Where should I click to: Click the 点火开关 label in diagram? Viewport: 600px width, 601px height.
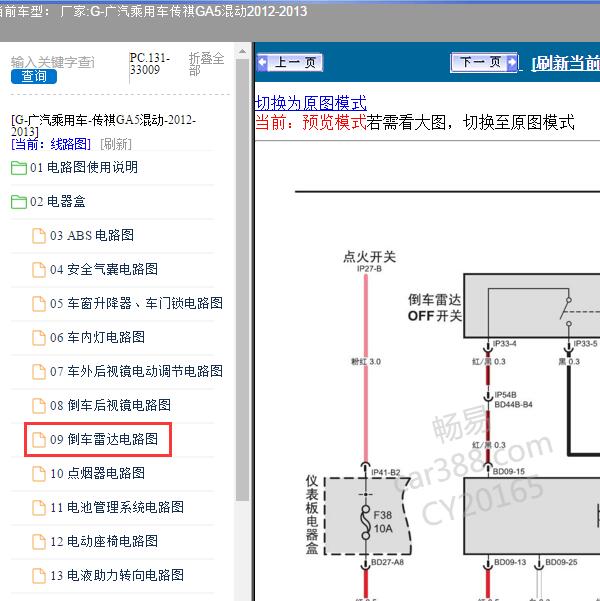pos(369,256)
